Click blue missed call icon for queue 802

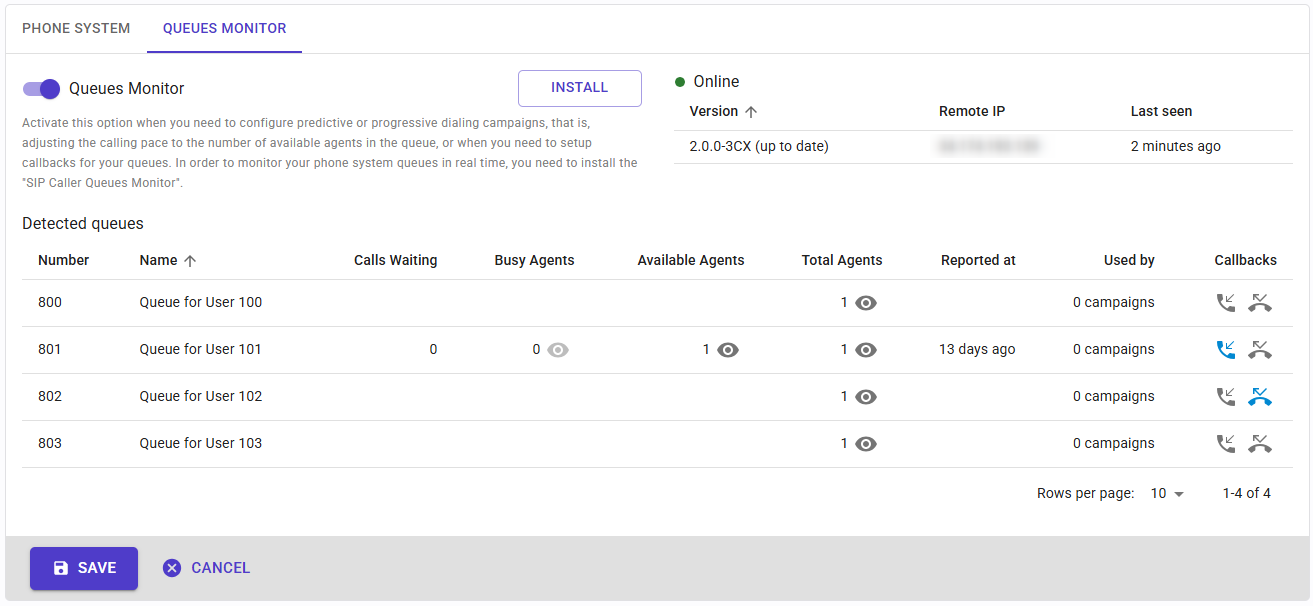[x=1260, y=397]
